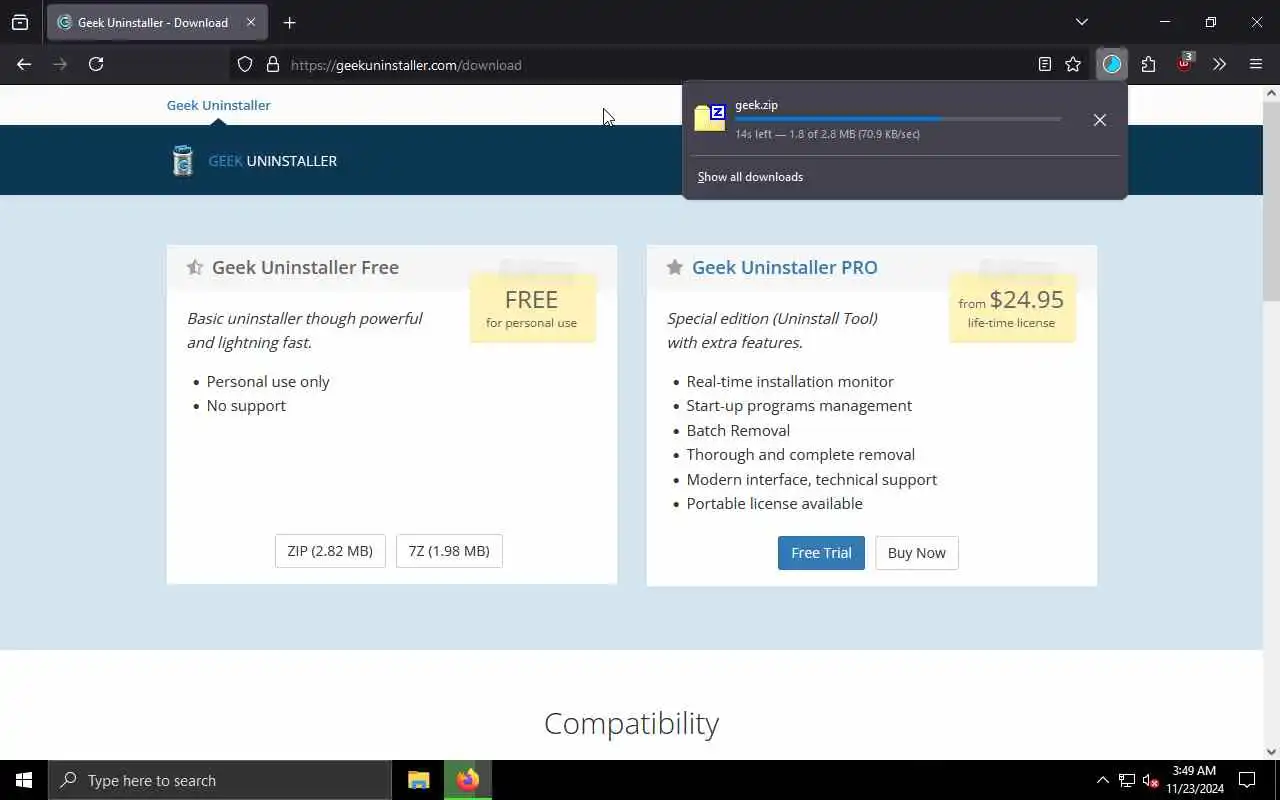Open the geek.zip file icon
Viewport: 1280px width, 800px height.
710,118
